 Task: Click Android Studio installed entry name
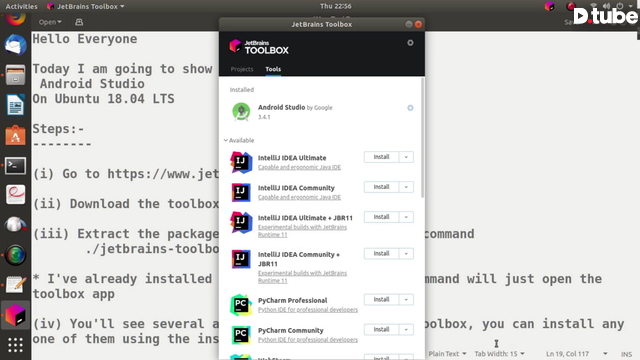pos(282,107)
